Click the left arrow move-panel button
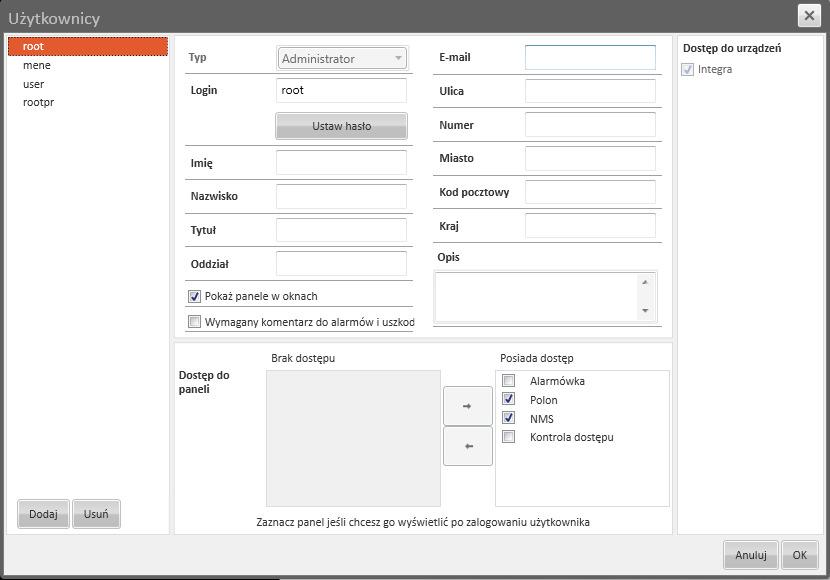 coord(467,446)
